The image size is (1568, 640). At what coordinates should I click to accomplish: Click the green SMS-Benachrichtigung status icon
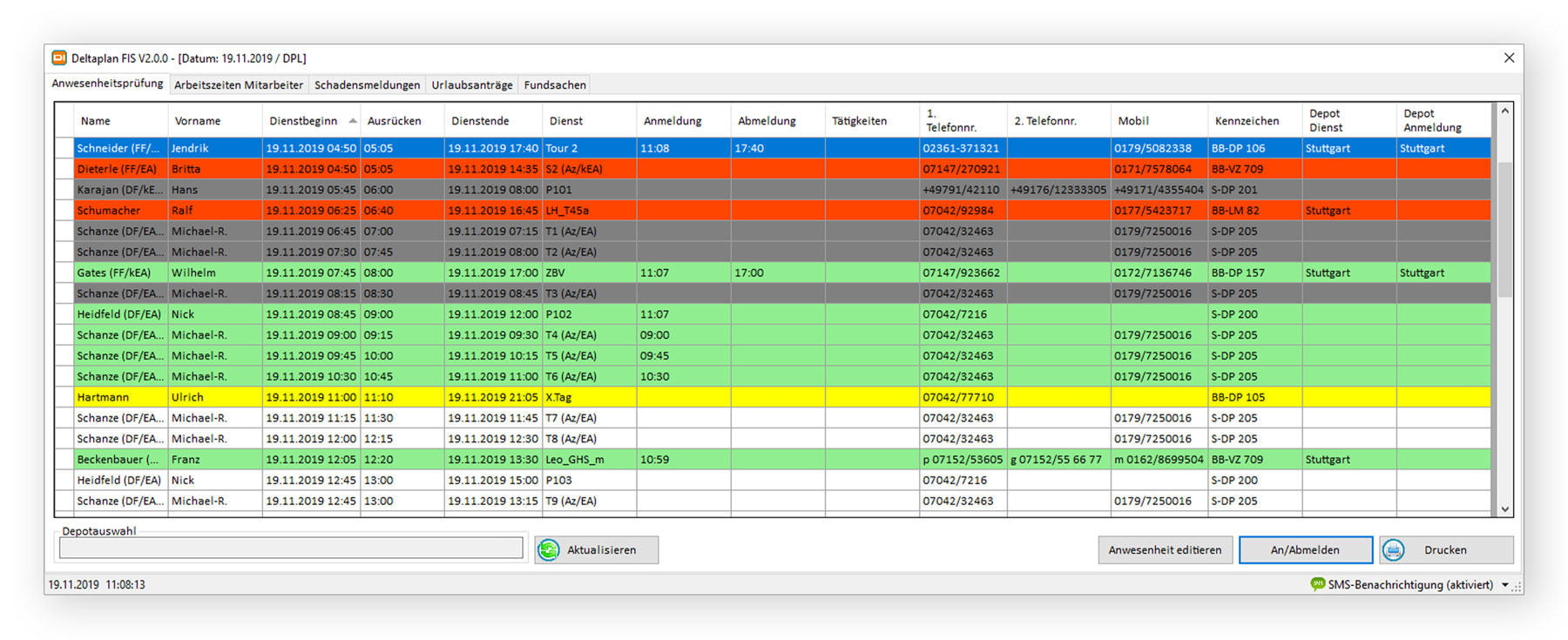click(1317, 584)
